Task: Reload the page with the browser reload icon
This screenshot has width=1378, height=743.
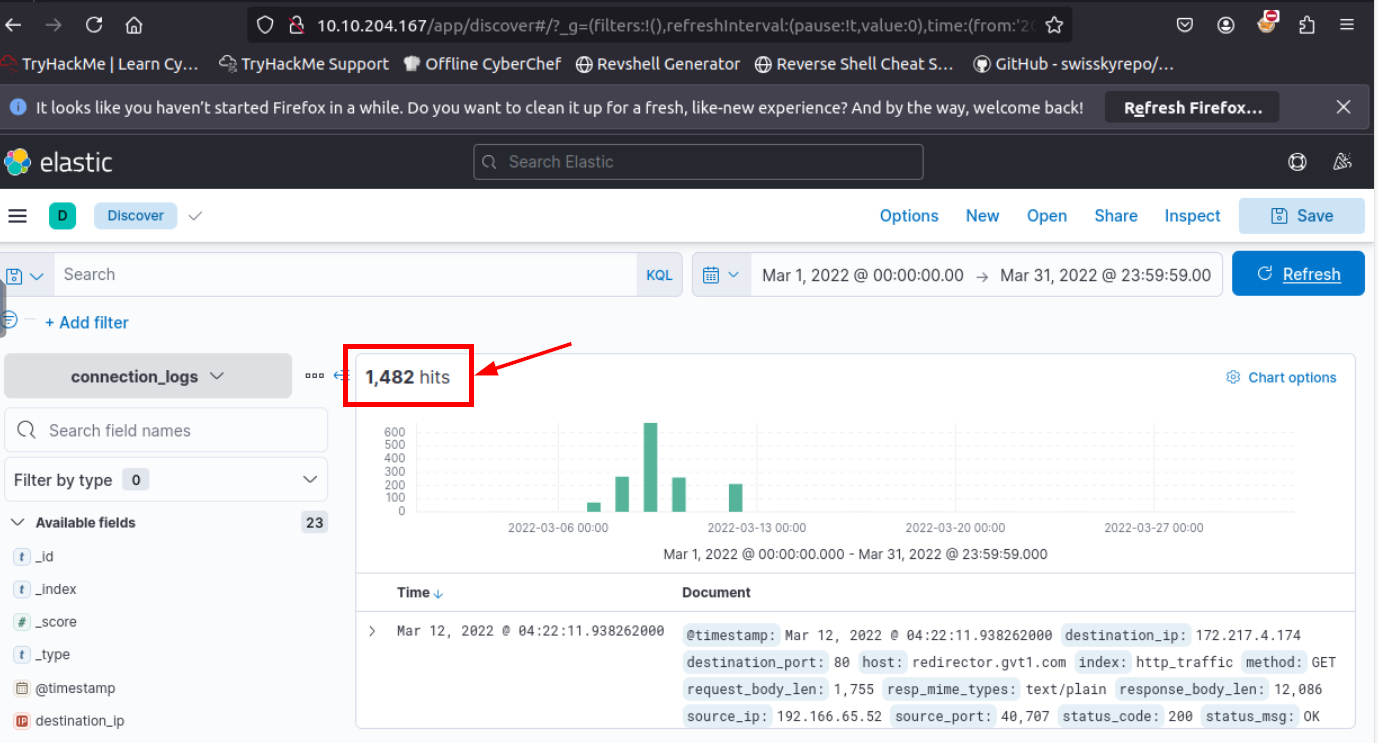Action: pos(94,25)
